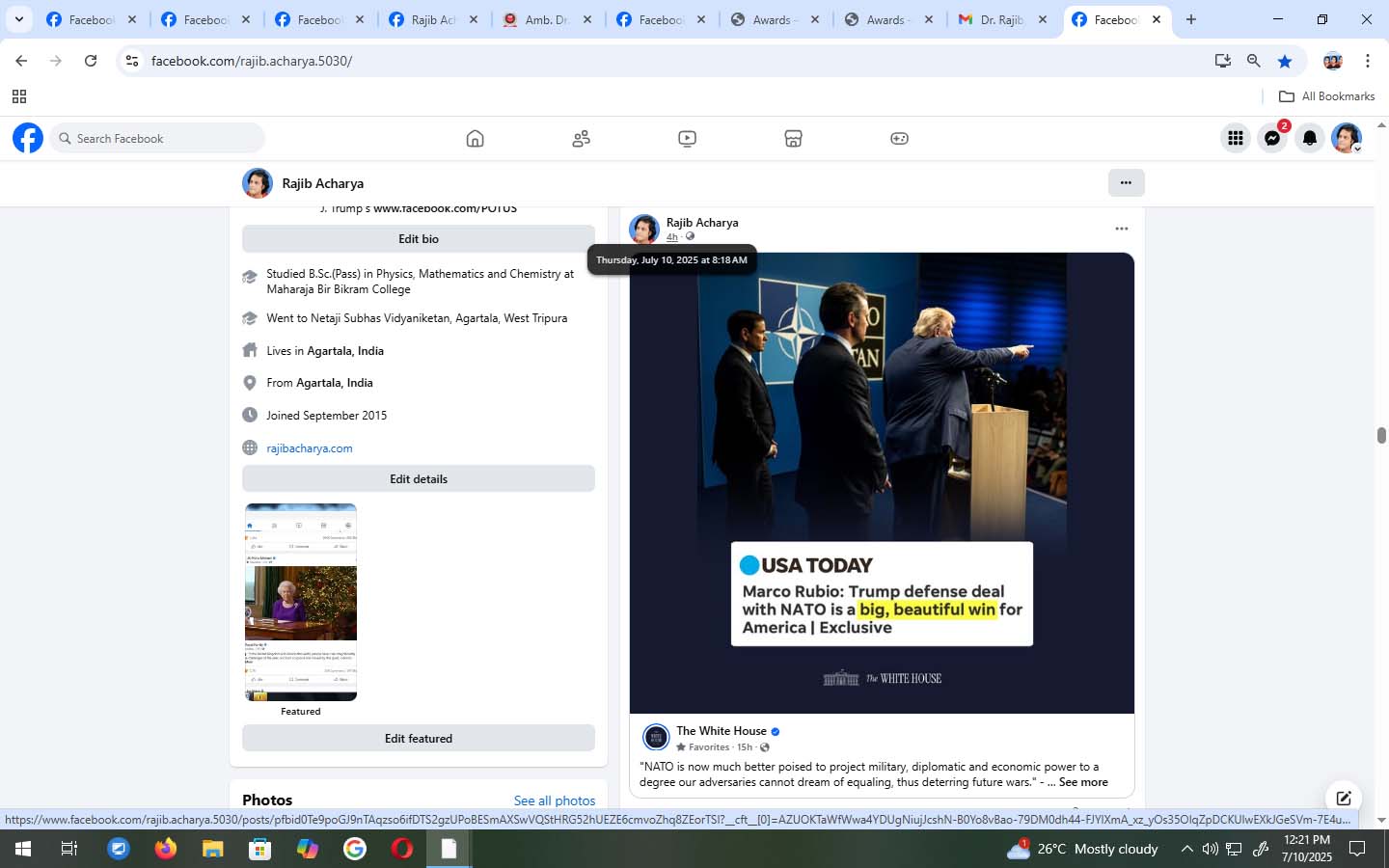
Task: Switch to the Rajib Ac... tab
Action: coord(433,19)
